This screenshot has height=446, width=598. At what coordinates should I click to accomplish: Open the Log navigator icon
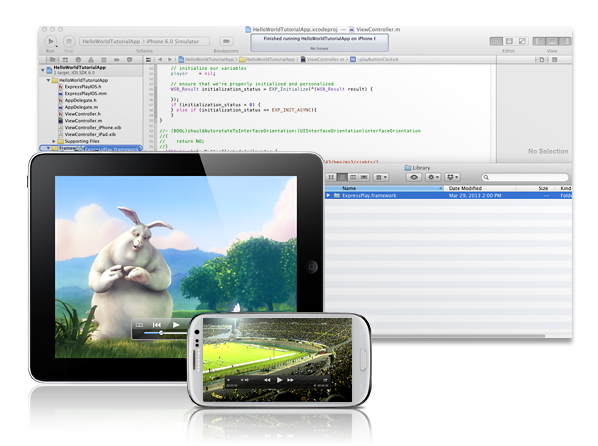click(x=129, y=60)
